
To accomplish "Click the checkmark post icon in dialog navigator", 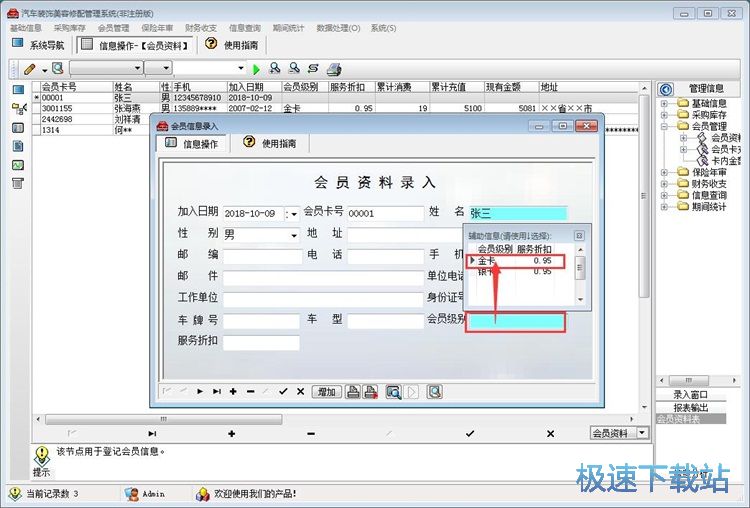I will 283,392.
